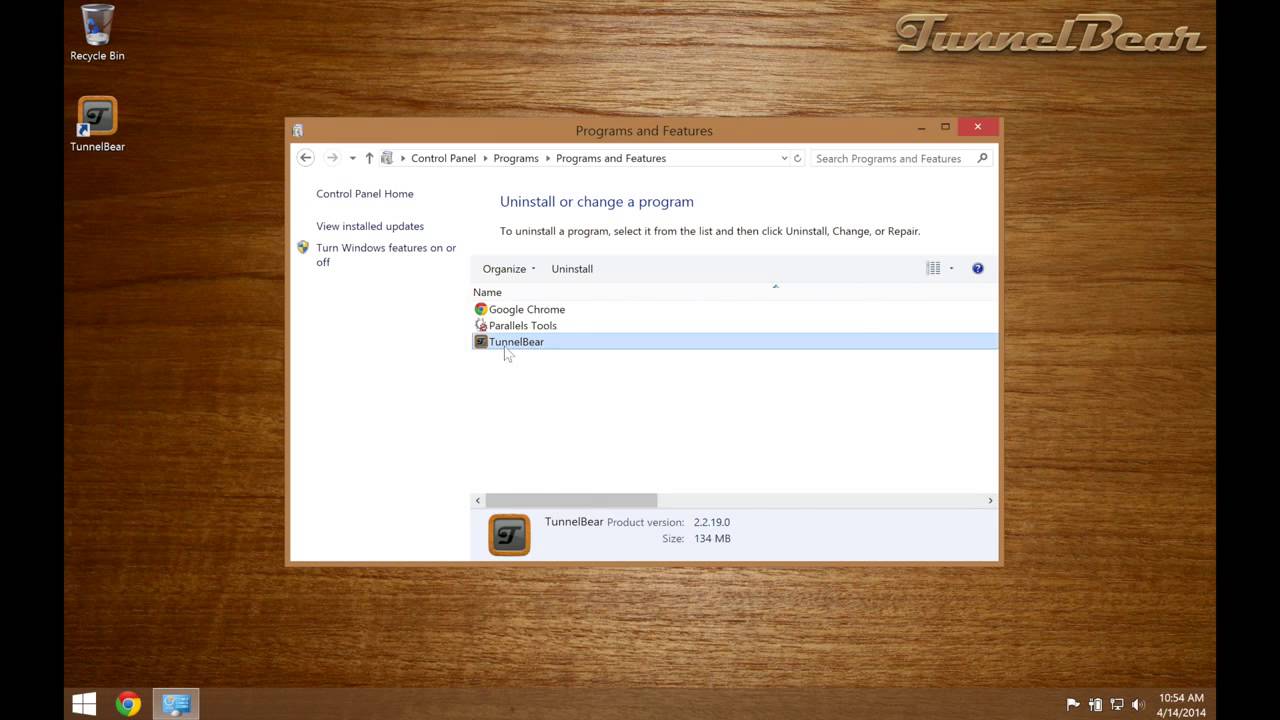Click Programs and Features breadcrumb segment
This screenshot has height=720, width=1280.
point(611,158)
